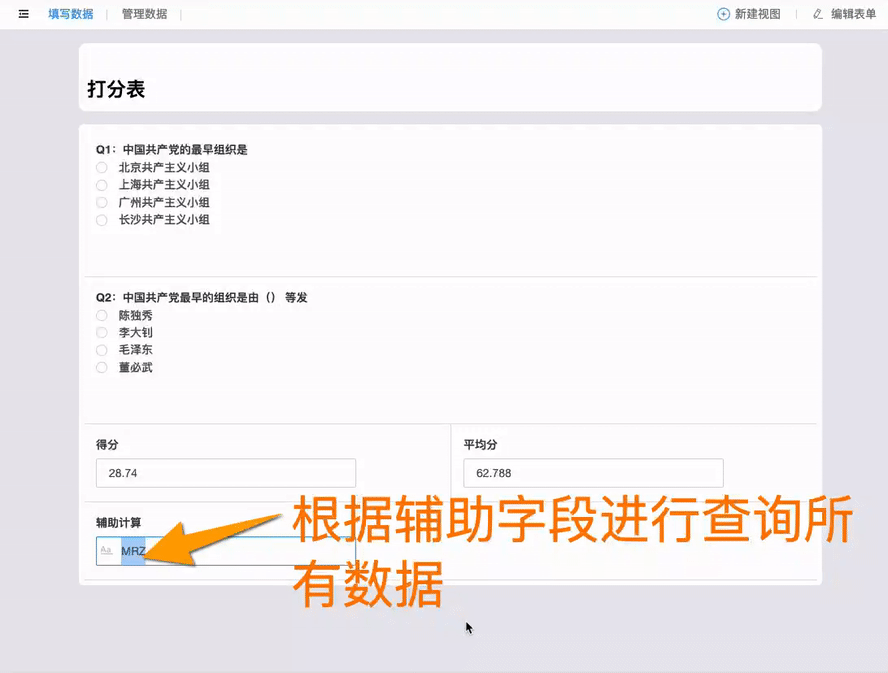Select 李大钊 for Q2
This screenshot has height=673, width=888.
[x=101, y=332]
